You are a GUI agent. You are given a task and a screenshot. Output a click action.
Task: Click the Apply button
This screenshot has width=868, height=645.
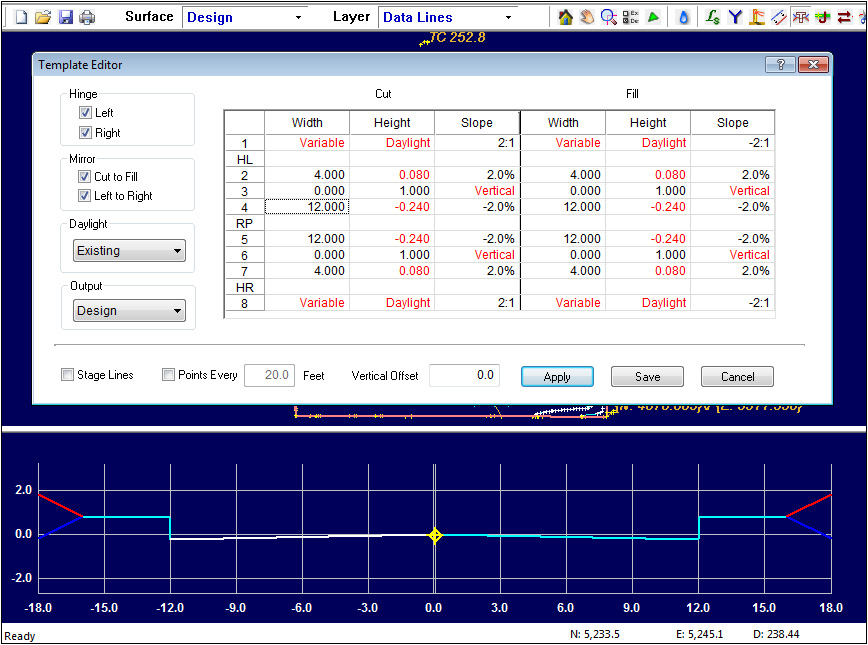[557, 377]
